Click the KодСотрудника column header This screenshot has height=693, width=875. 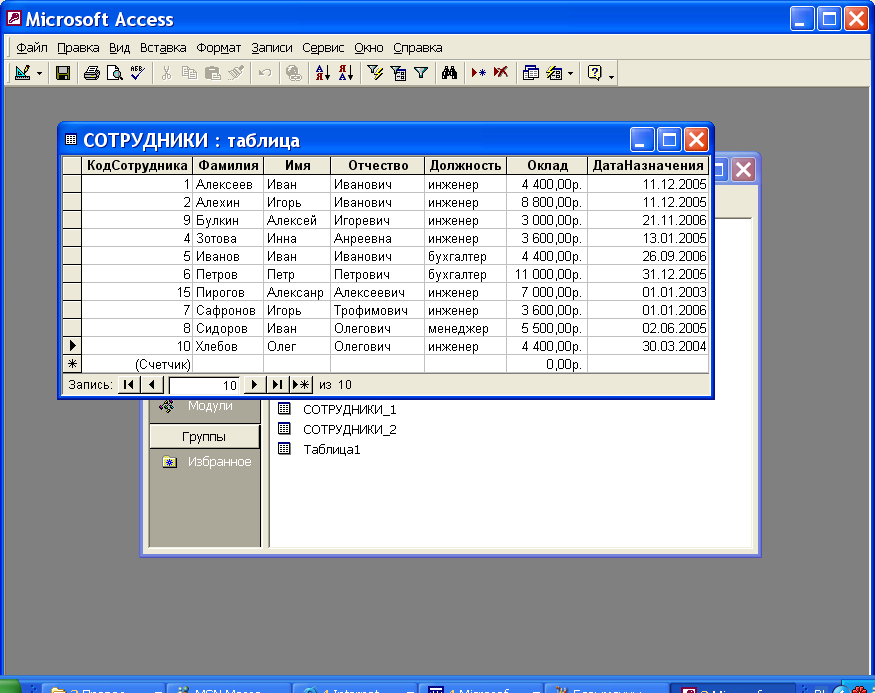(x=137, y=166)
